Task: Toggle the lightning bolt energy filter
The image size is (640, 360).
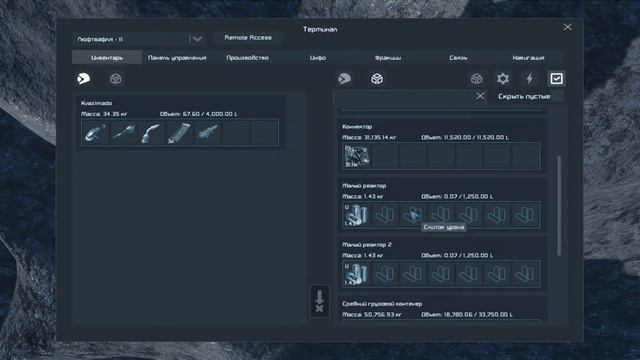Action: click(529, 79)
